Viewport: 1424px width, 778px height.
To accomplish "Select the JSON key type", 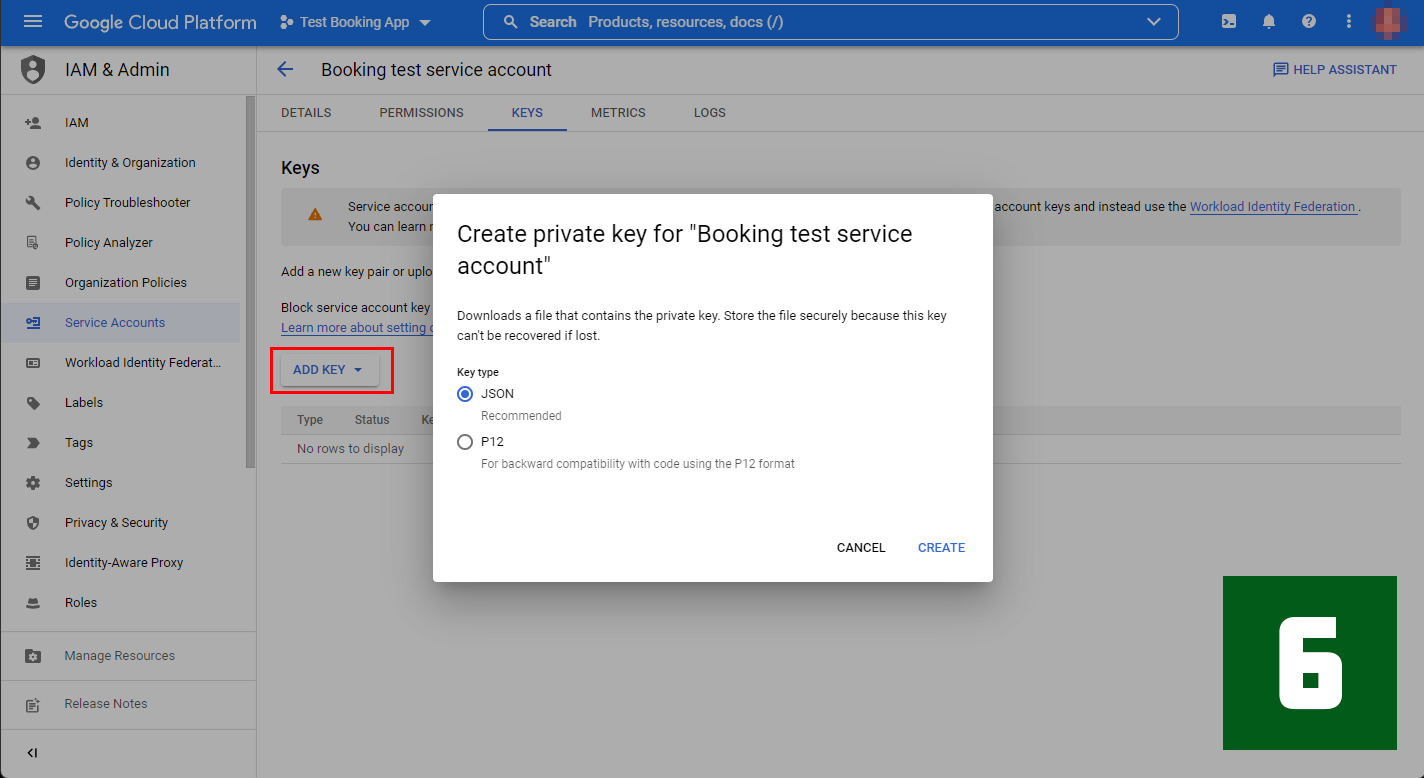I will [x=465, y=394].
